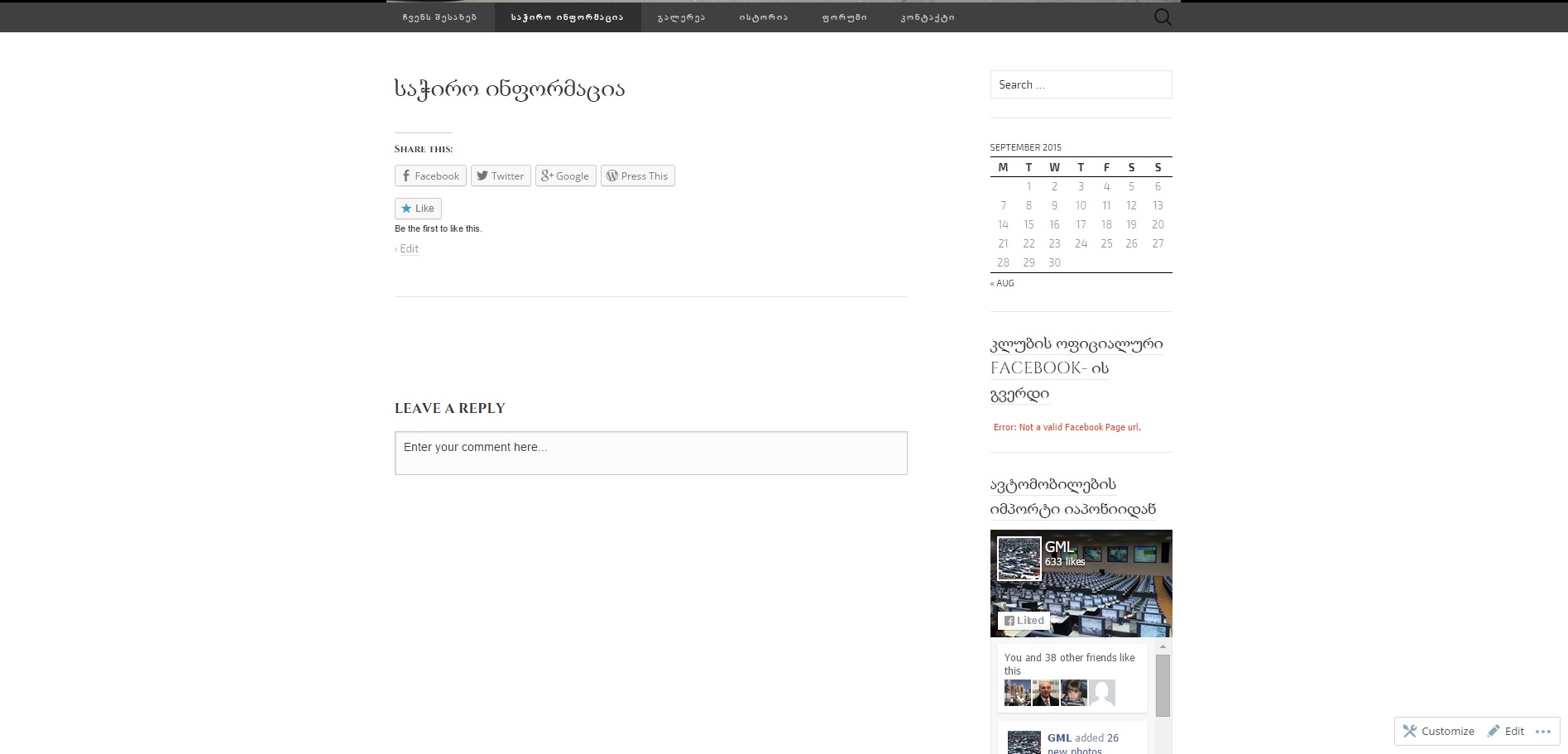This screenshot has width=1568, height=754.
Task: Open the second friend avatar in GML widget
Action: (x=1045, y=693)
